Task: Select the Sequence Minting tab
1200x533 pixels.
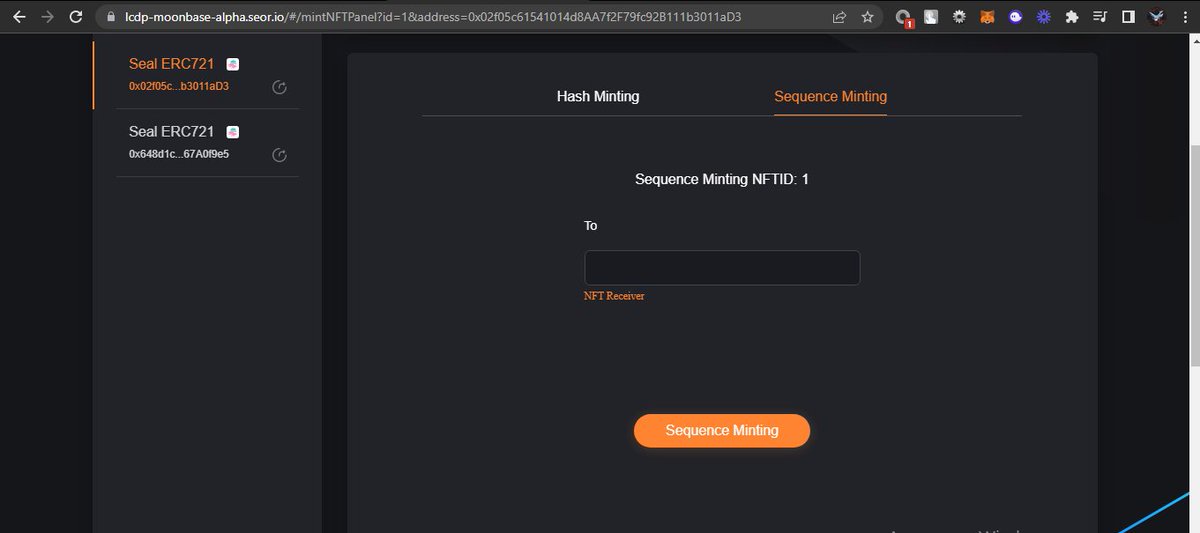Action: [x=830, y=96]
